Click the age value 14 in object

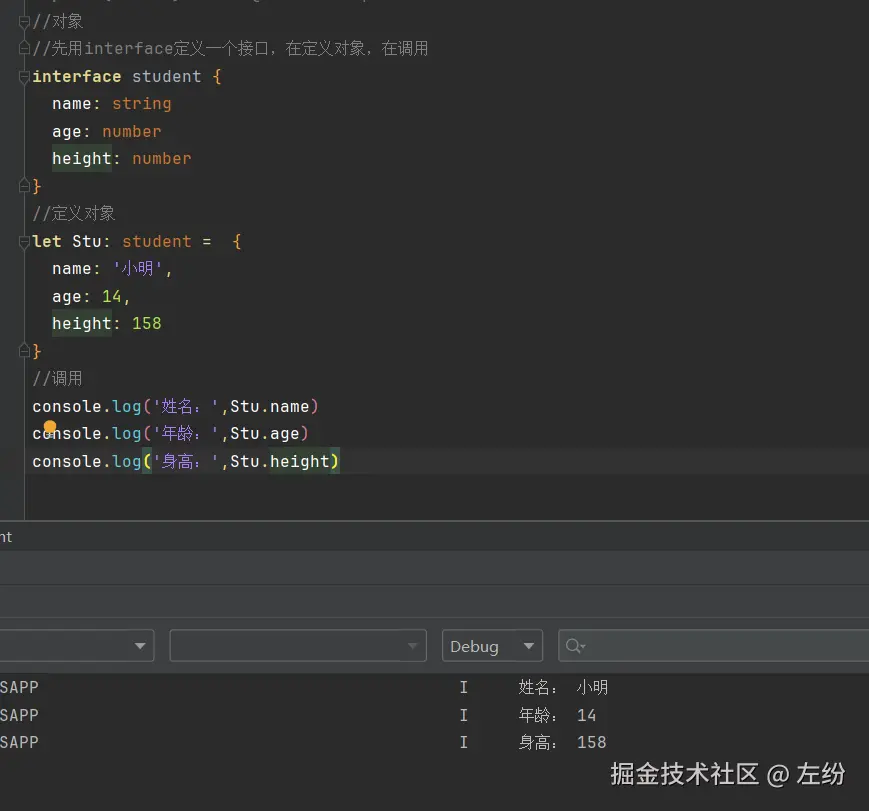pyautogui.click(x=111, y=297)
